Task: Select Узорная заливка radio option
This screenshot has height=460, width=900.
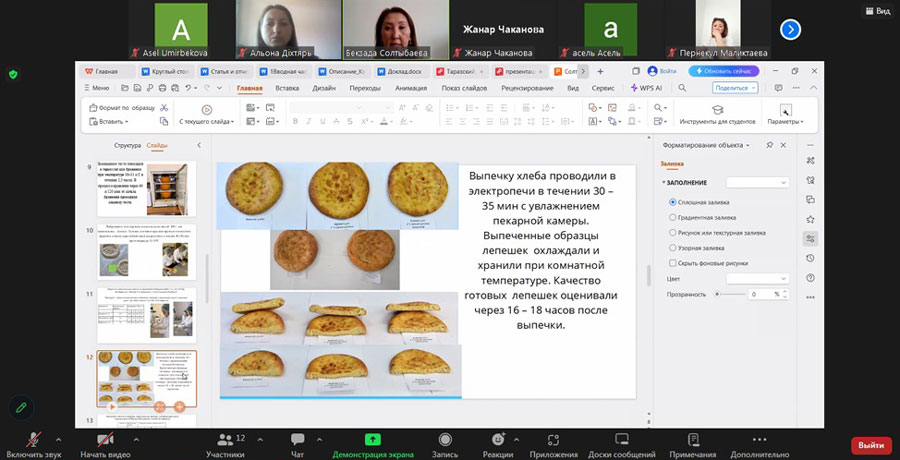Action: click(x=673, y=247)
